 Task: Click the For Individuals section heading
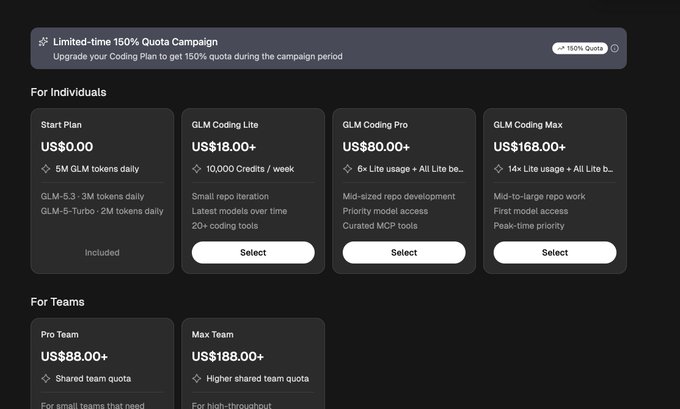(68, 92)
